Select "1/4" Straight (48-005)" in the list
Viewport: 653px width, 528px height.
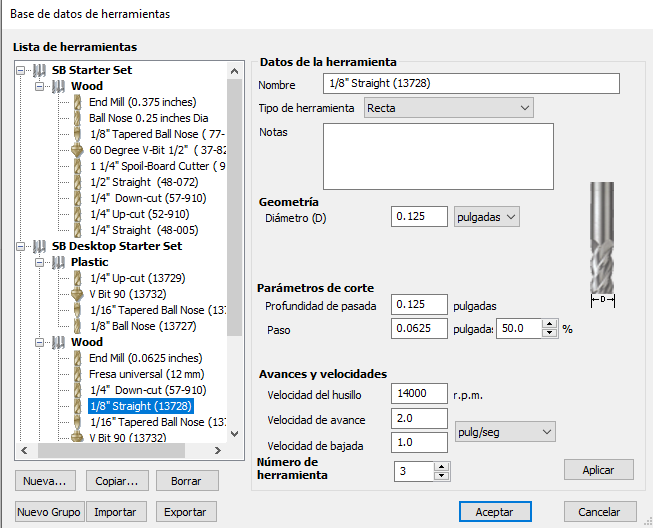(x=144, y=230)
